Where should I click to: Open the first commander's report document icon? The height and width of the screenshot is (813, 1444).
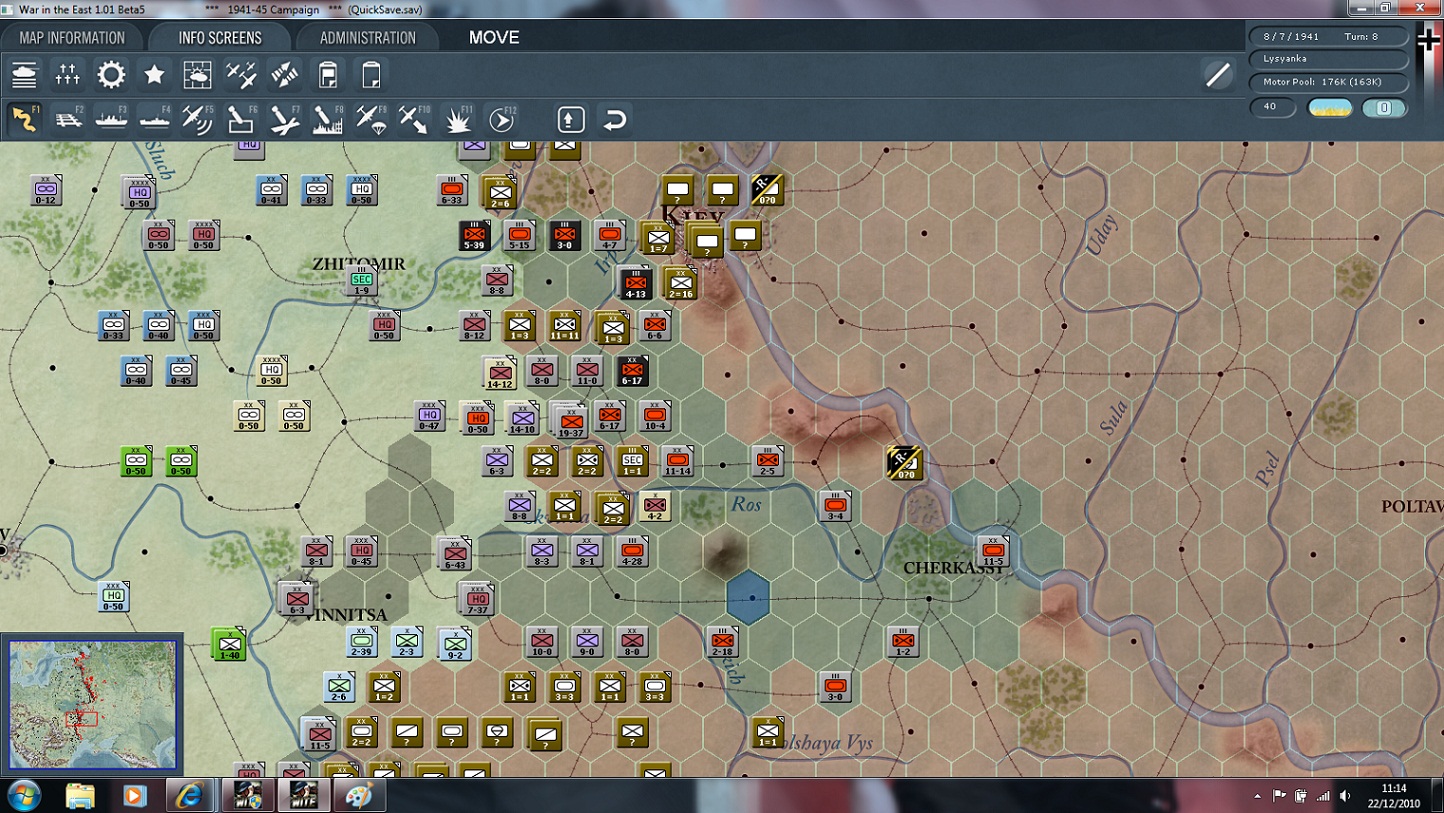click(328, 75)
